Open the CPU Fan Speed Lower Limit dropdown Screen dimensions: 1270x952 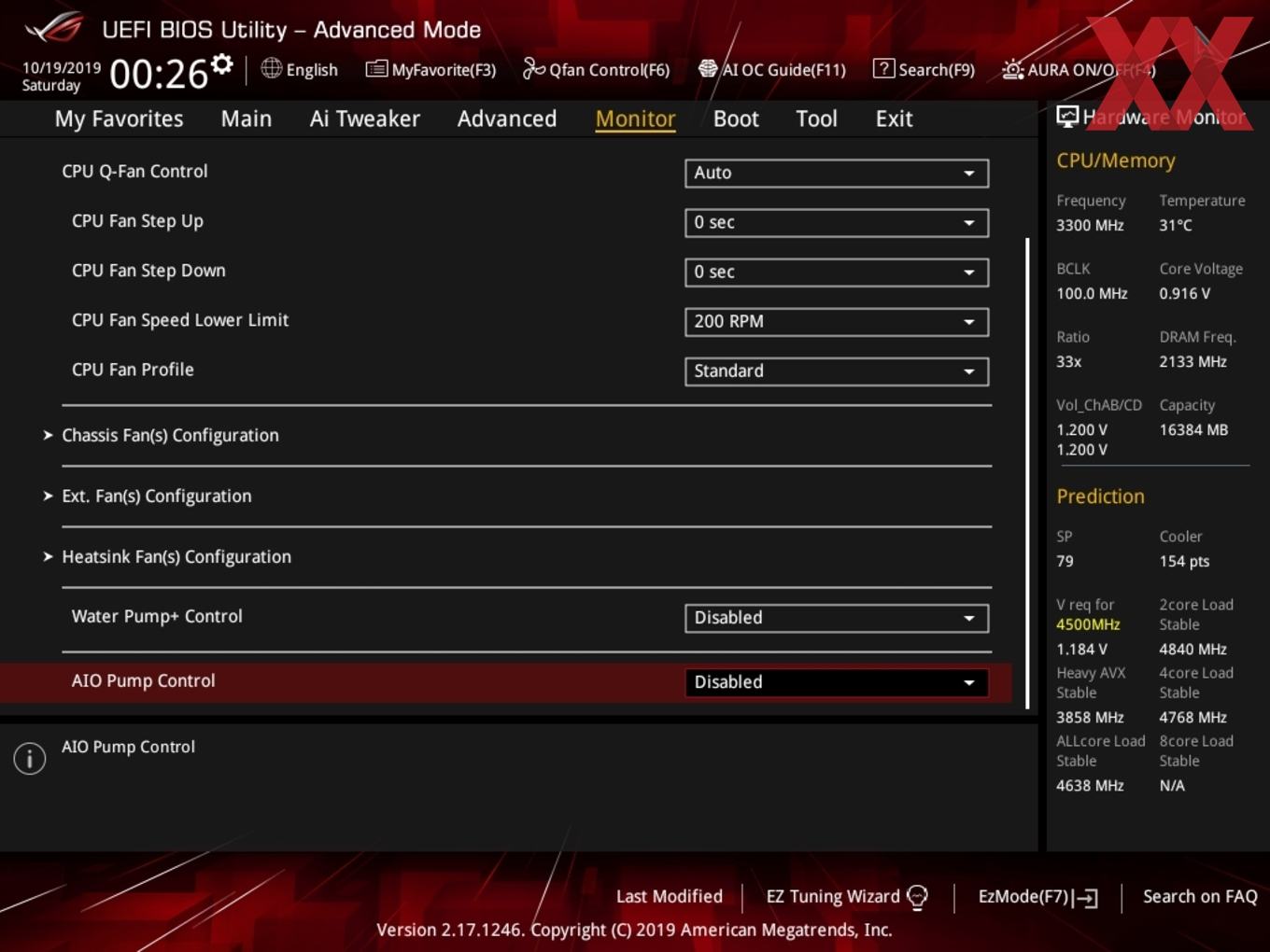[837, 321]
